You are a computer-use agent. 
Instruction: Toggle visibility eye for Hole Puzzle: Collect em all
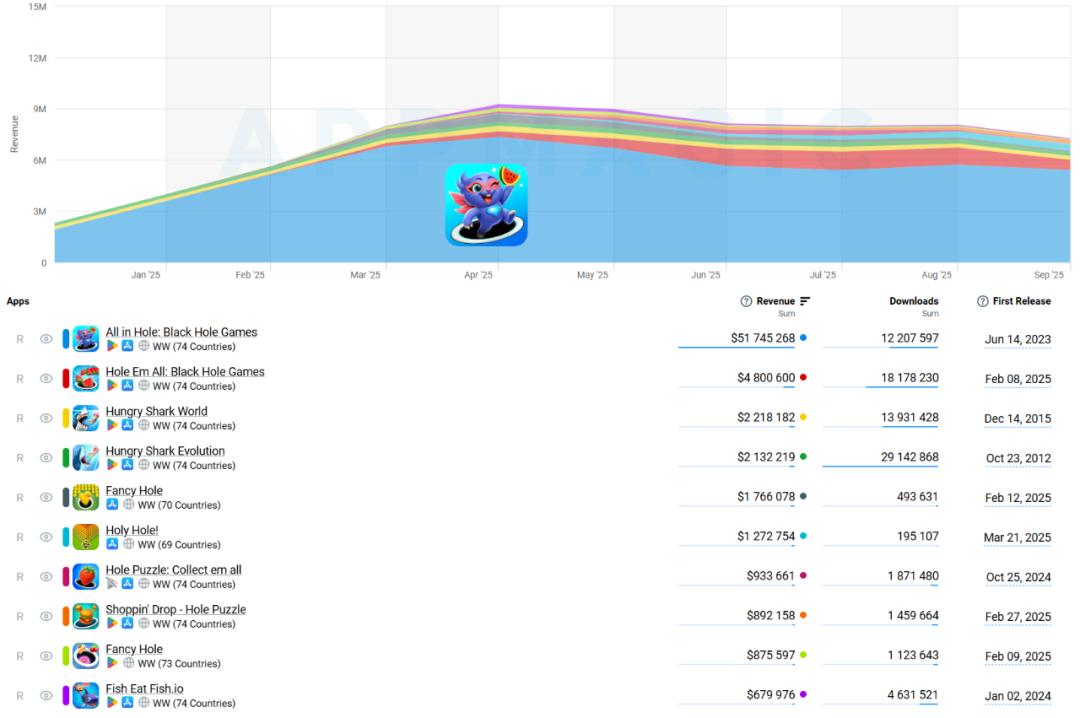pos(46,577)
